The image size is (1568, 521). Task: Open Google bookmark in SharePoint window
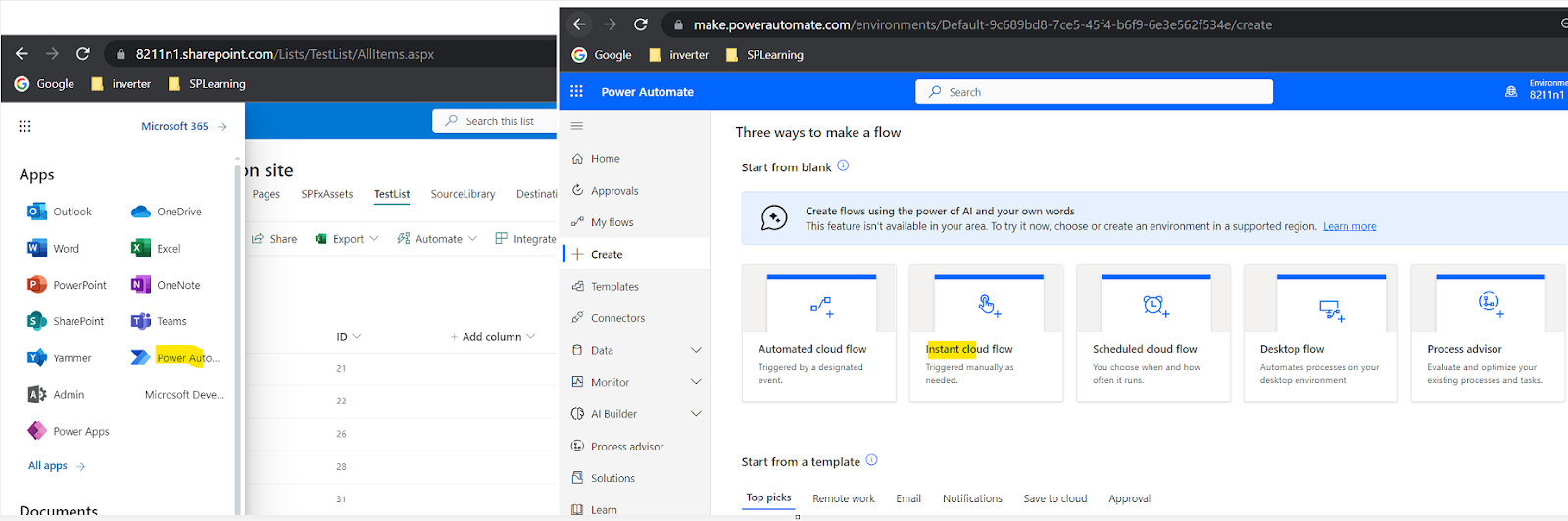click(44, 84)
